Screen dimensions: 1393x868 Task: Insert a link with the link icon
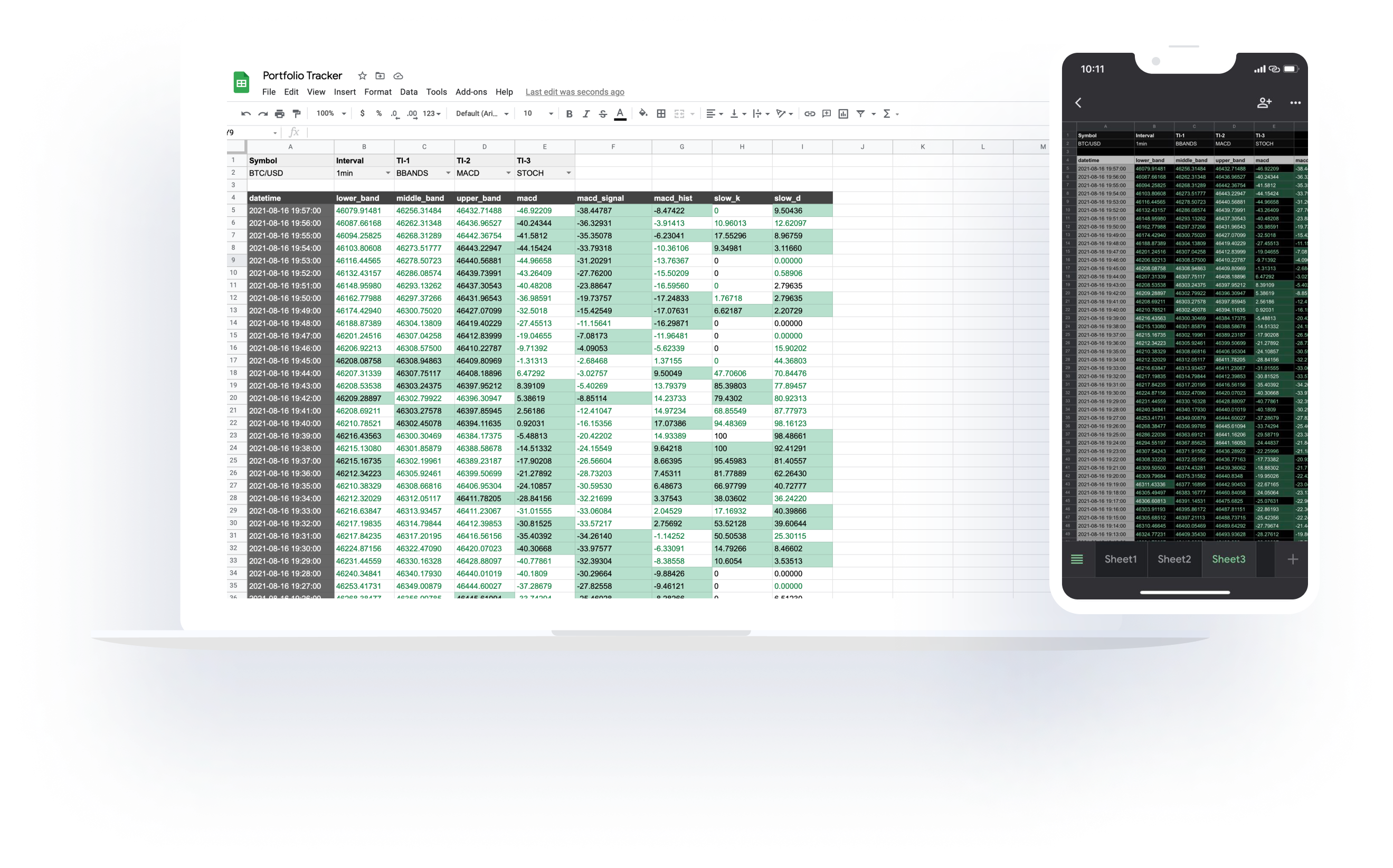pyautogui.click(x=809, y=113)
